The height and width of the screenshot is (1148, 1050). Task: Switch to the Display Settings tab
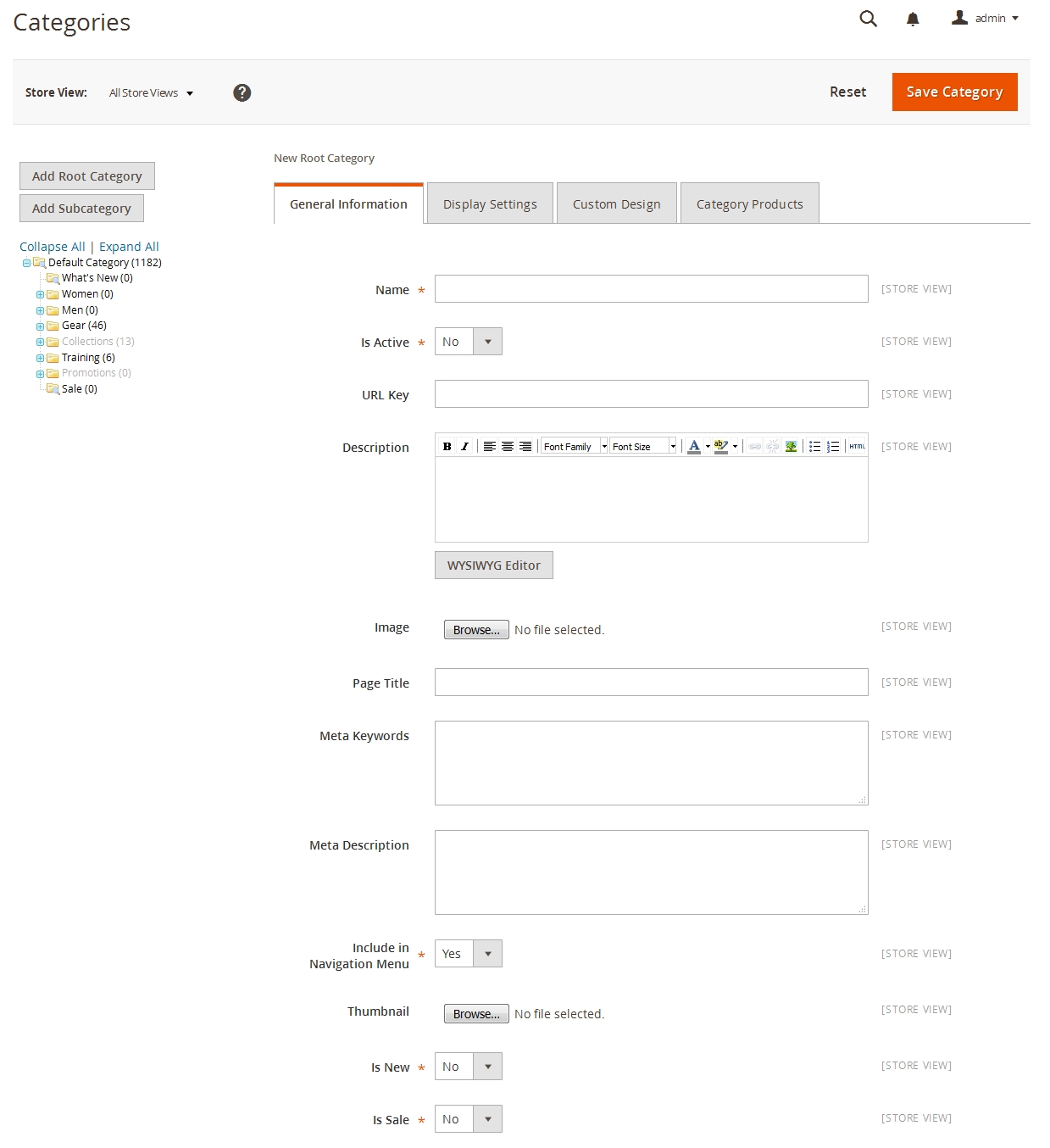coord(490,204)
